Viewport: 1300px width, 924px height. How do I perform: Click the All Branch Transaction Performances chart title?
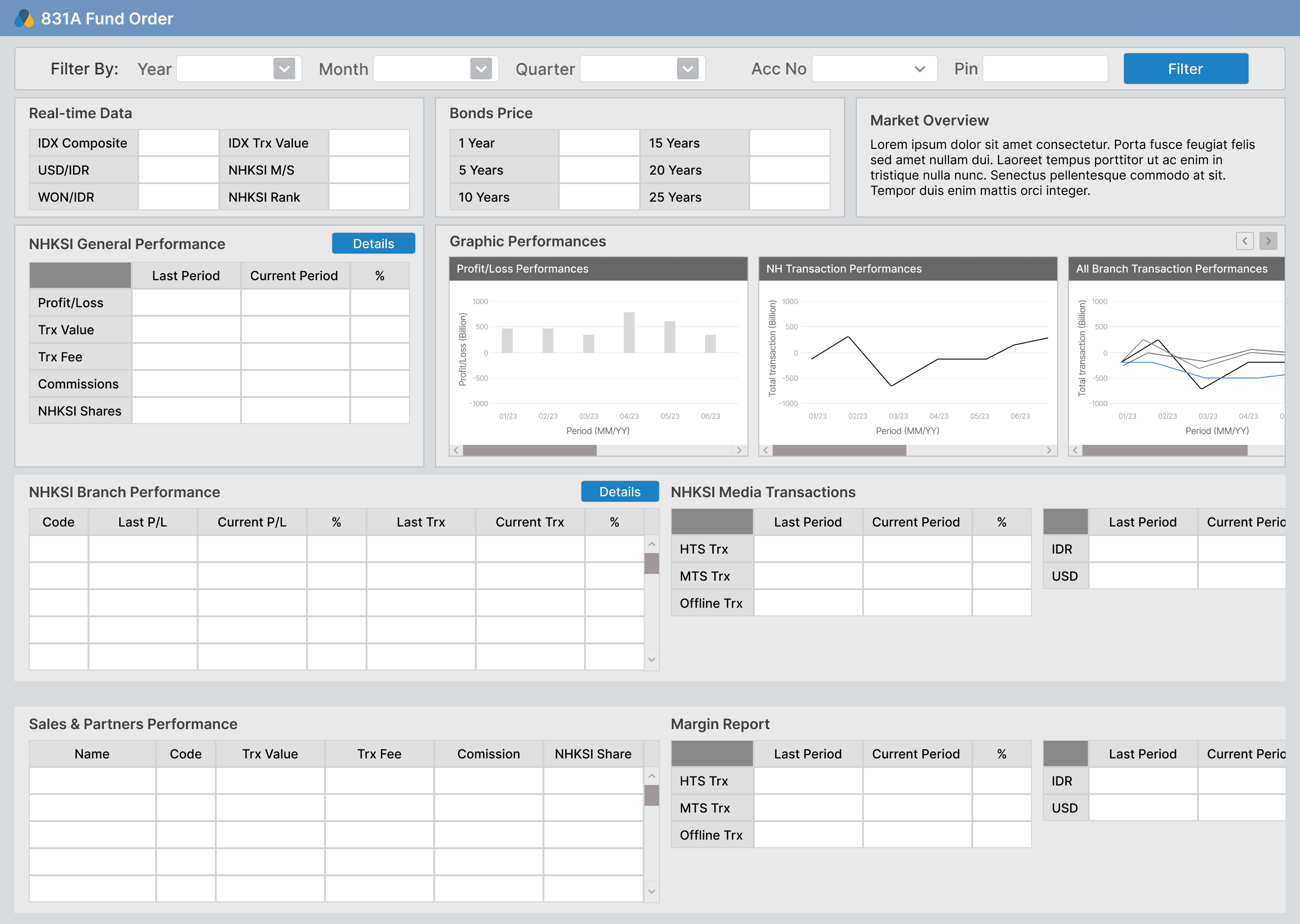[x=1171, y=268]
